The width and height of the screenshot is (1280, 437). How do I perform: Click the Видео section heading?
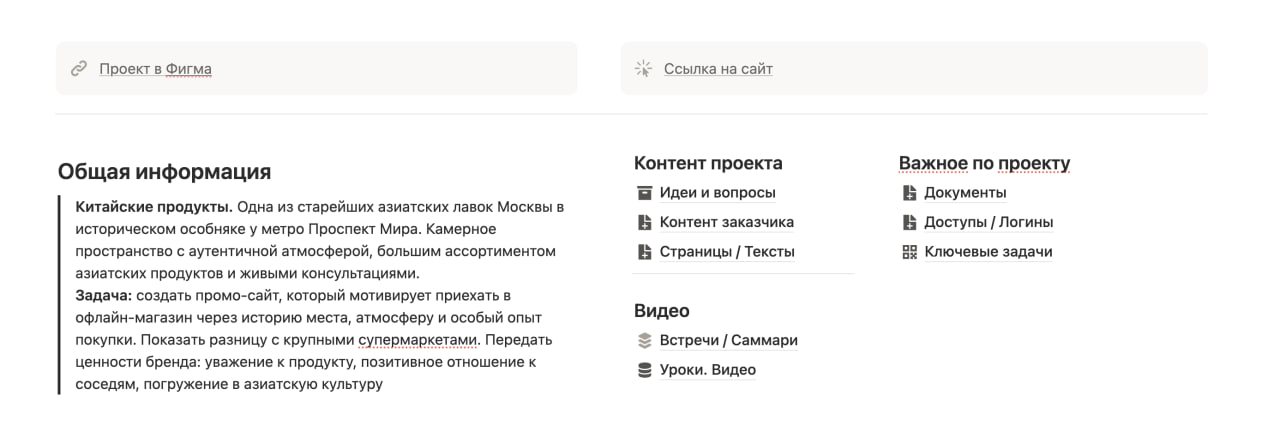[x=662, y=311]
